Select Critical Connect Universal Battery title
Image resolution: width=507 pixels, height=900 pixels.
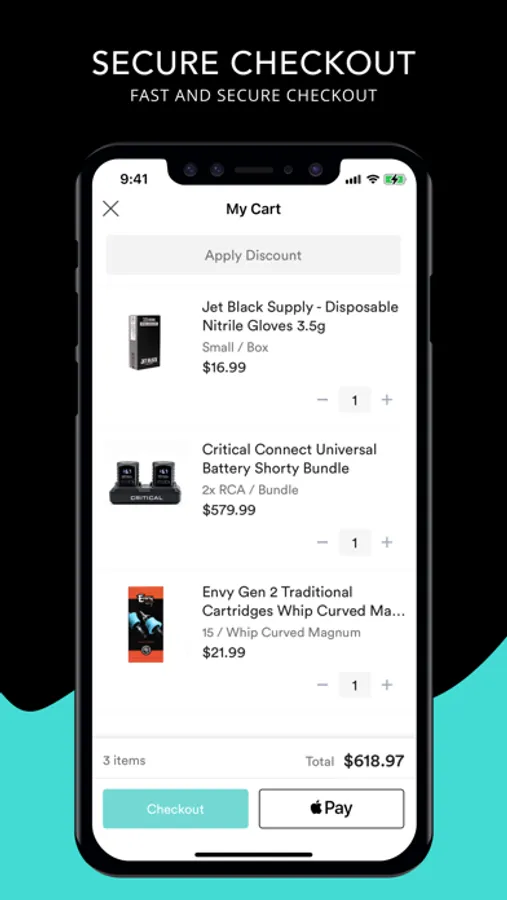click(289, 459)
